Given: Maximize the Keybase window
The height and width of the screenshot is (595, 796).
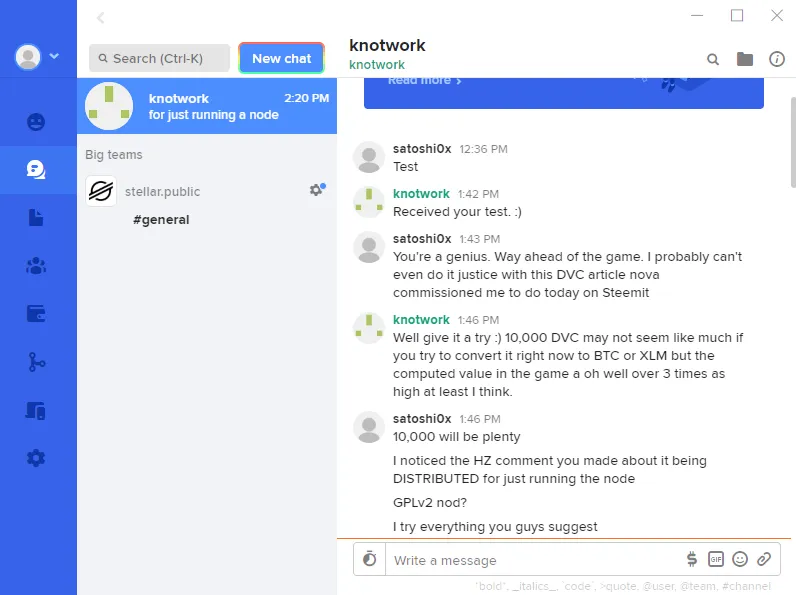Looking at the screenshot, I should click(737, 16).
